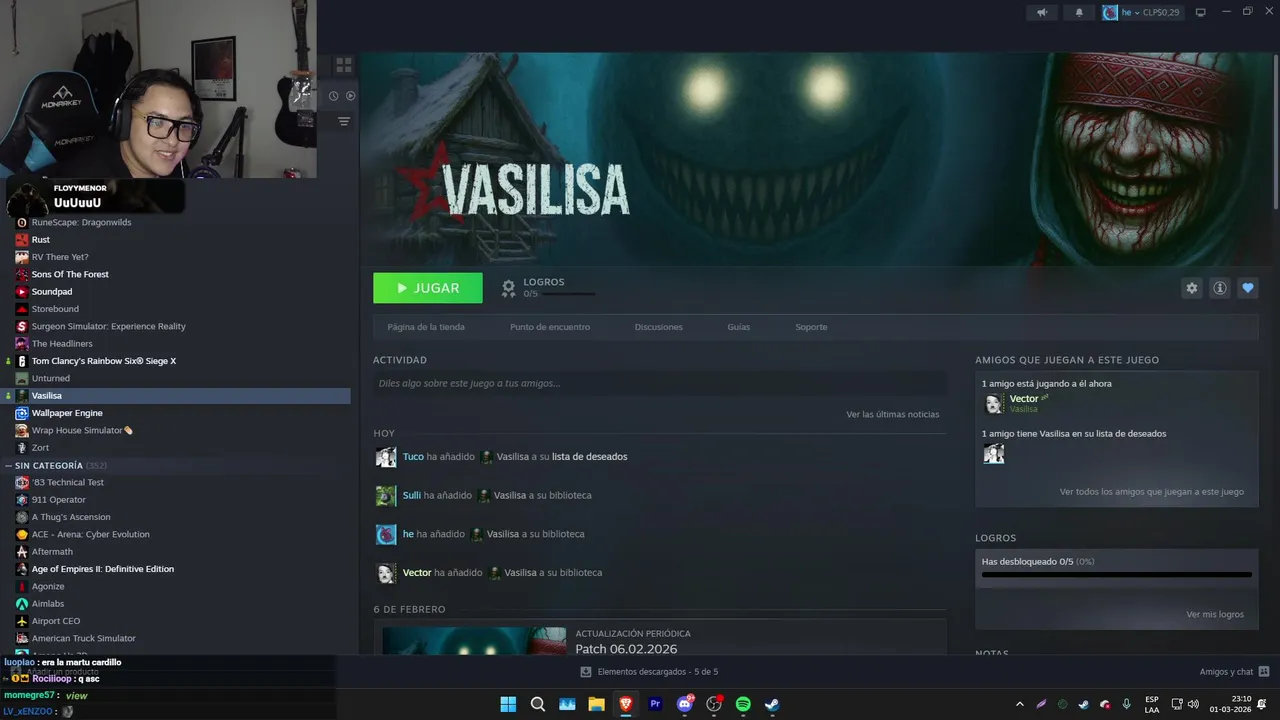This screenshot has width=1280, height=720.
Task: Open the Steam notifications bell
Action: 1079,12
